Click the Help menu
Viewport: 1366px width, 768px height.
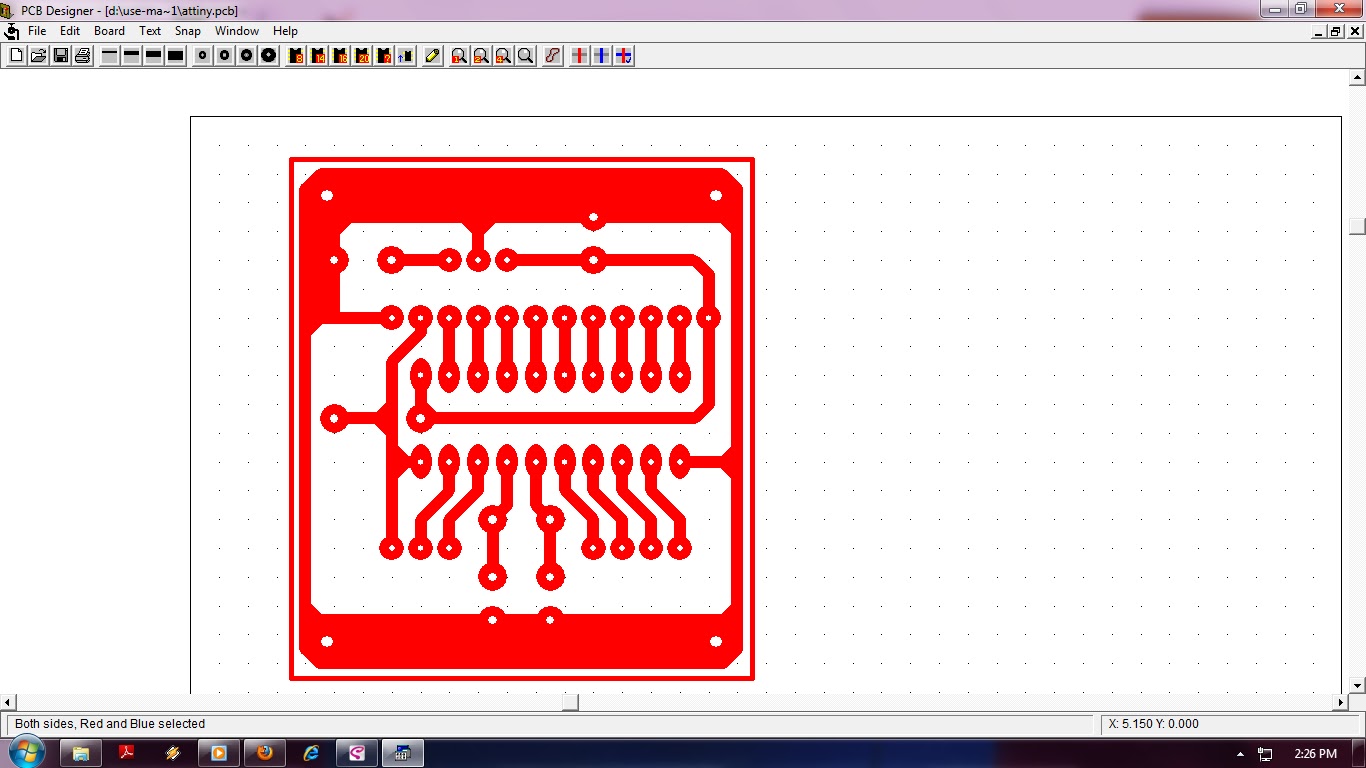click(285, 31)
